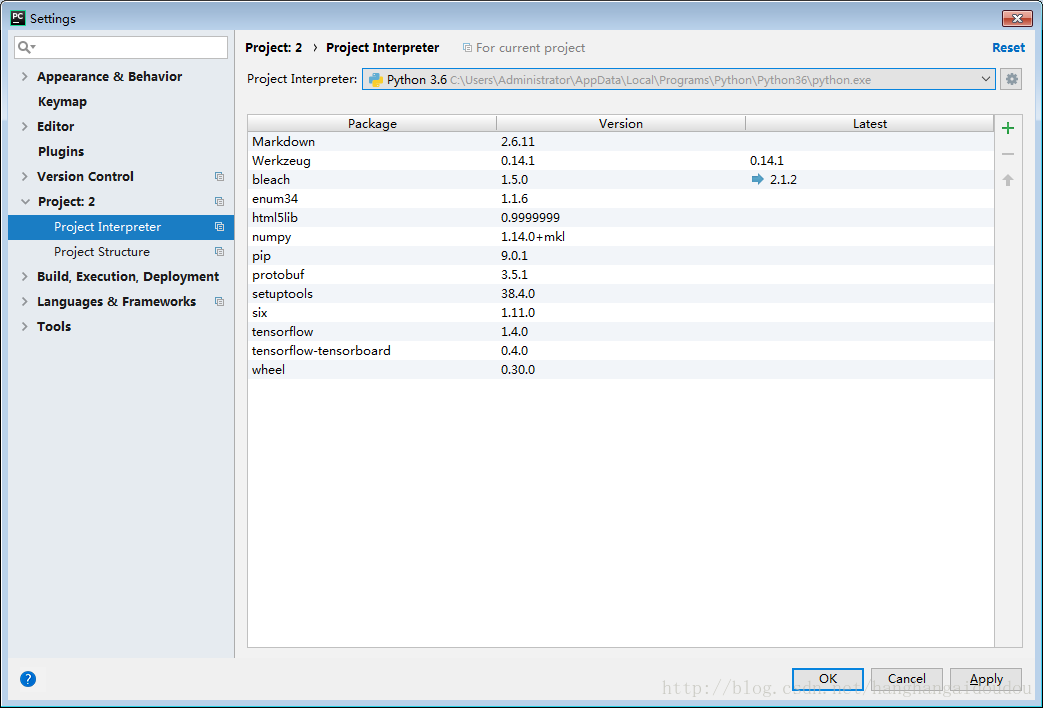Click the PyCharm icon in title bar

click(x=18, y=18)
